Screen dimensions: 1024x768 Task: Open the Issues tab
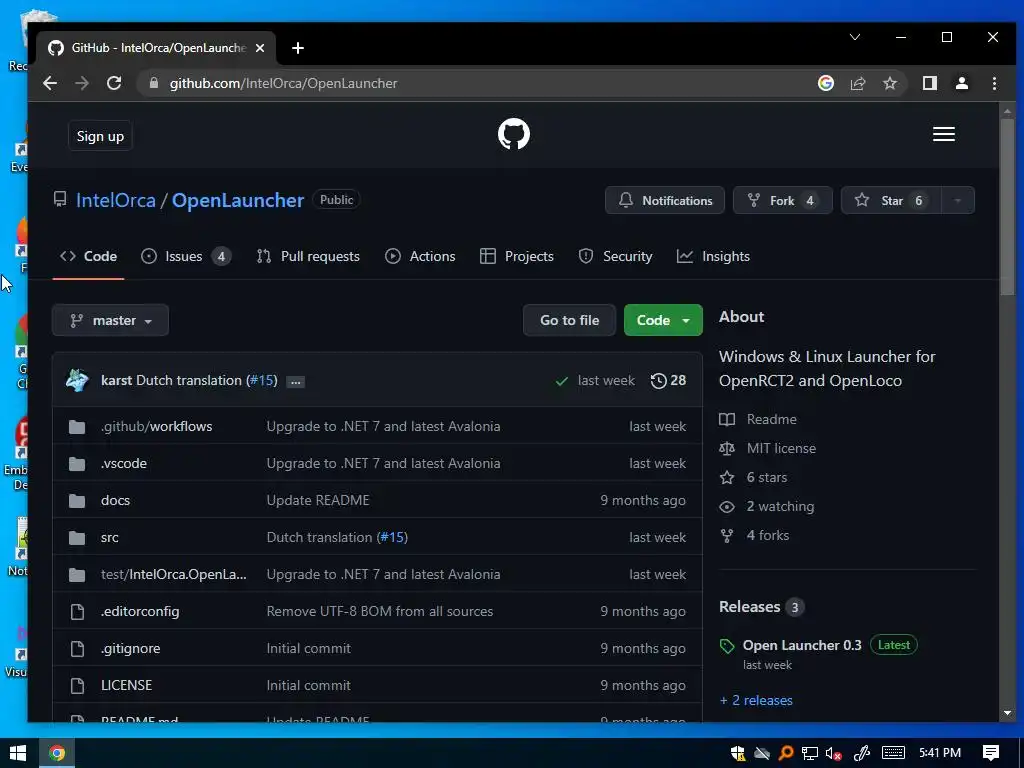point(185,257)
